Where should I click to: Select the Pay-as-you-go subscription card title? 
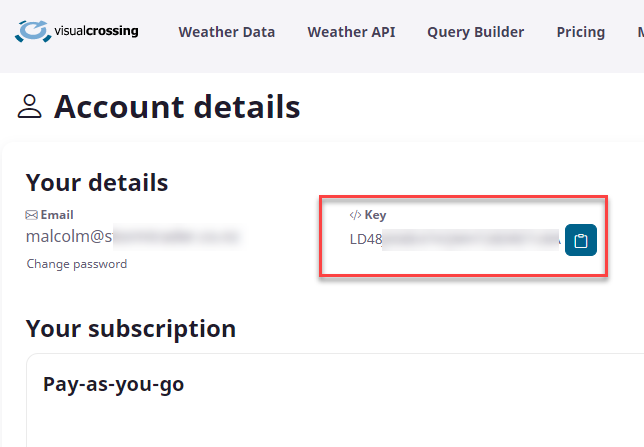pyautogui.click(x=114, y=383)
